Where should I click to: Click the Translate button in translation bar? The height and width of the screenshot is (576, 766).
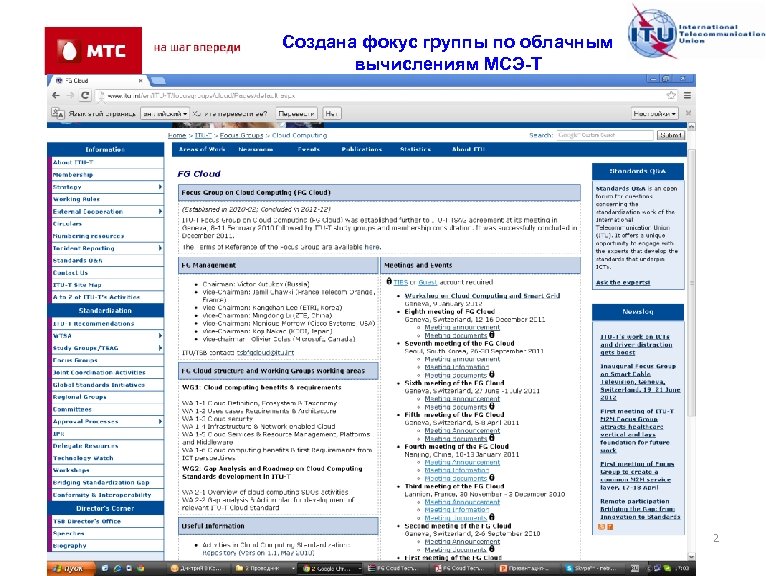coord(296,113)
